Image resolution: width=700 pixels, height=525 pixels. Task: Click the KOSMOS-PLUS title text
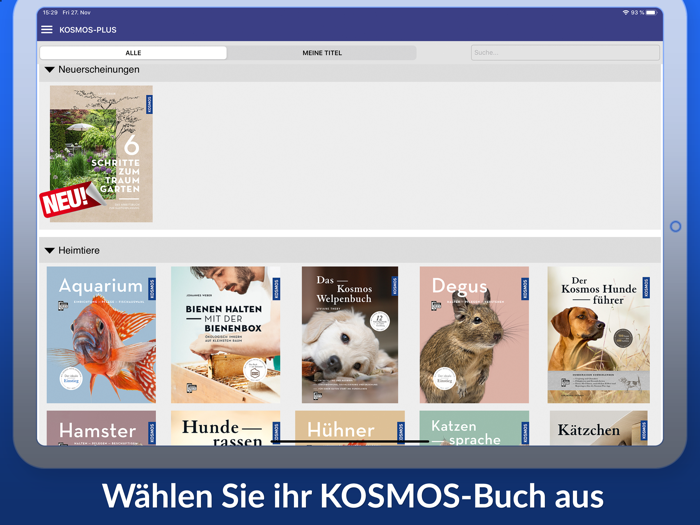point(88,30)
